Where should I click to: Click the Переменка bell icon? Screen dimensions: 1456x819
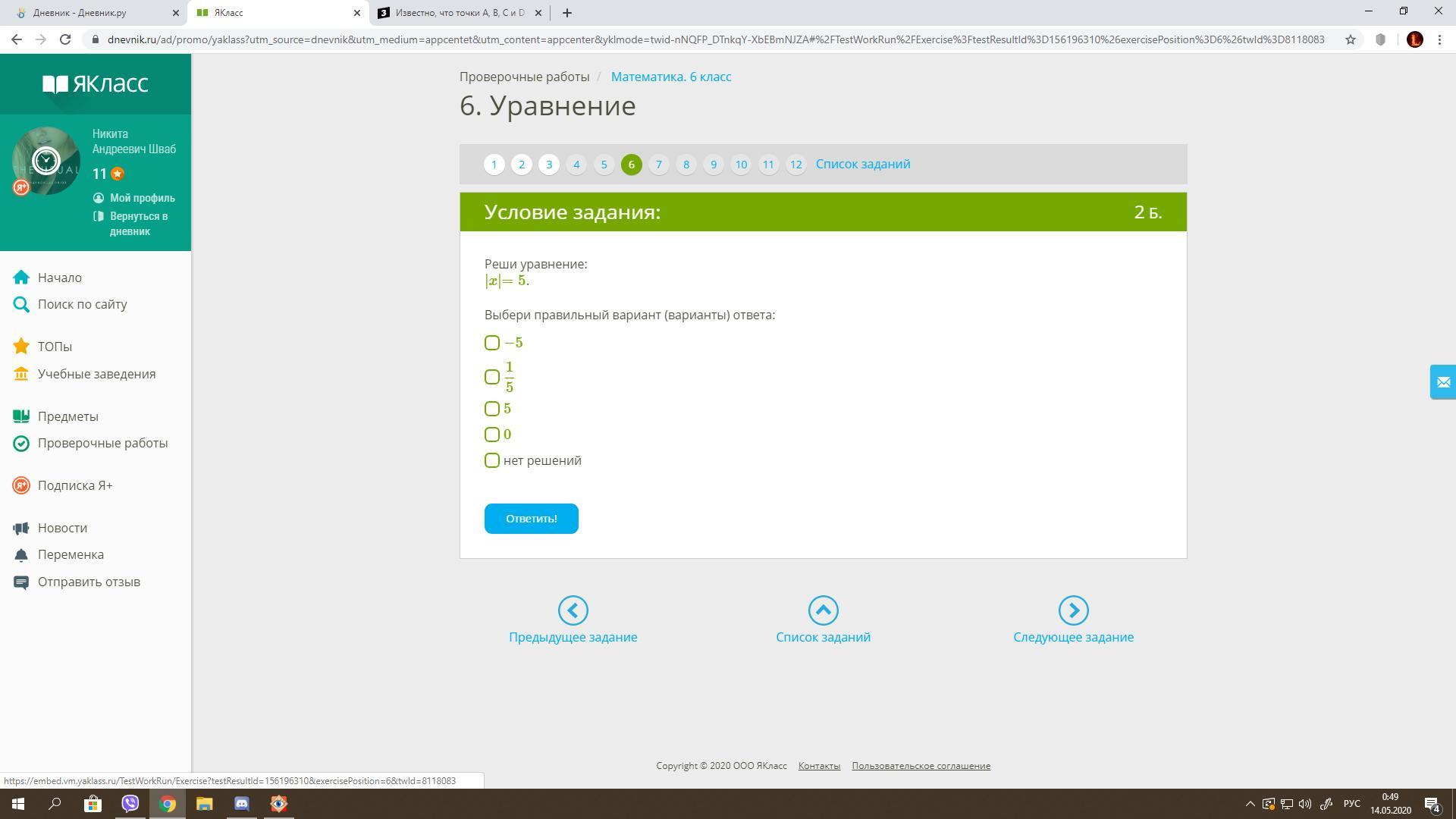(x=21, y=555)
